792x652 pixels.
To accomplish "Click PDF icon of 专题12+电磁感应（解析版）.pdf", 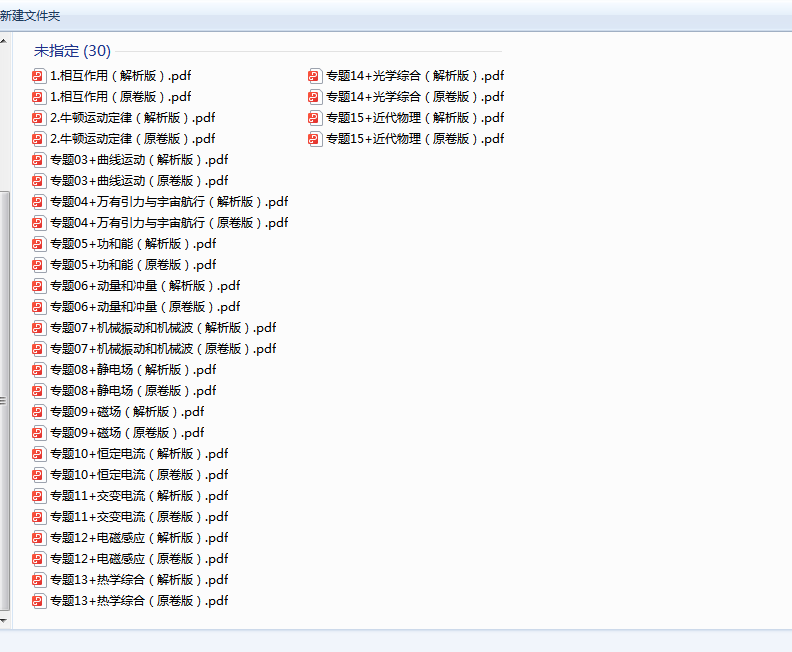I will click(x=39, y=538).
